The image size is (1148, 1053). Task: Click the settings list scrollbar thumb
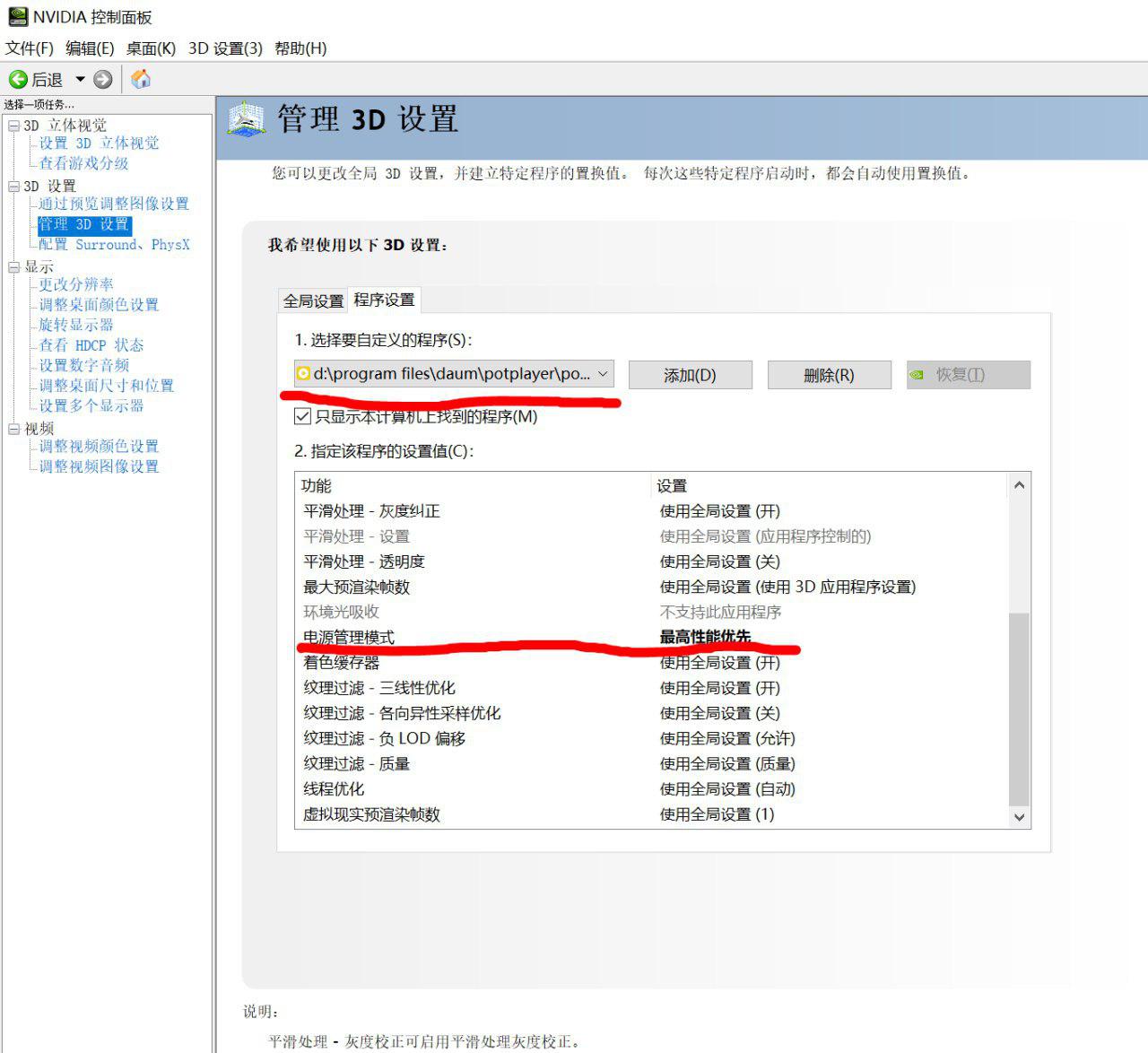(1019, 709)
